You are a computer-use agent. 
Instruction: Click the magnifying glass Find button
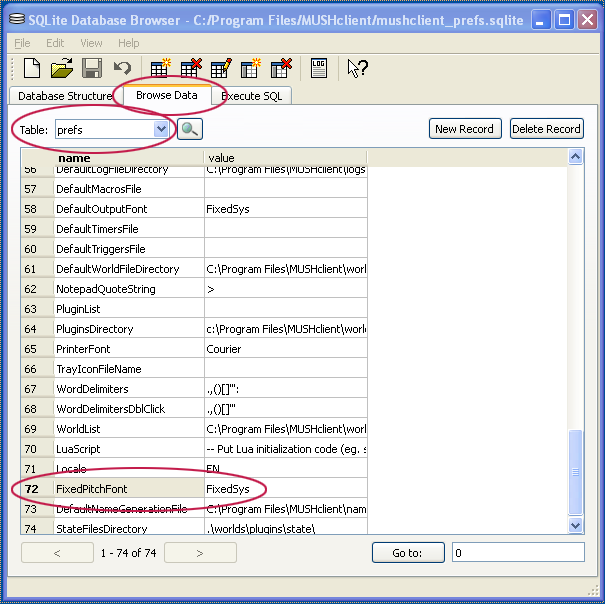190,129
